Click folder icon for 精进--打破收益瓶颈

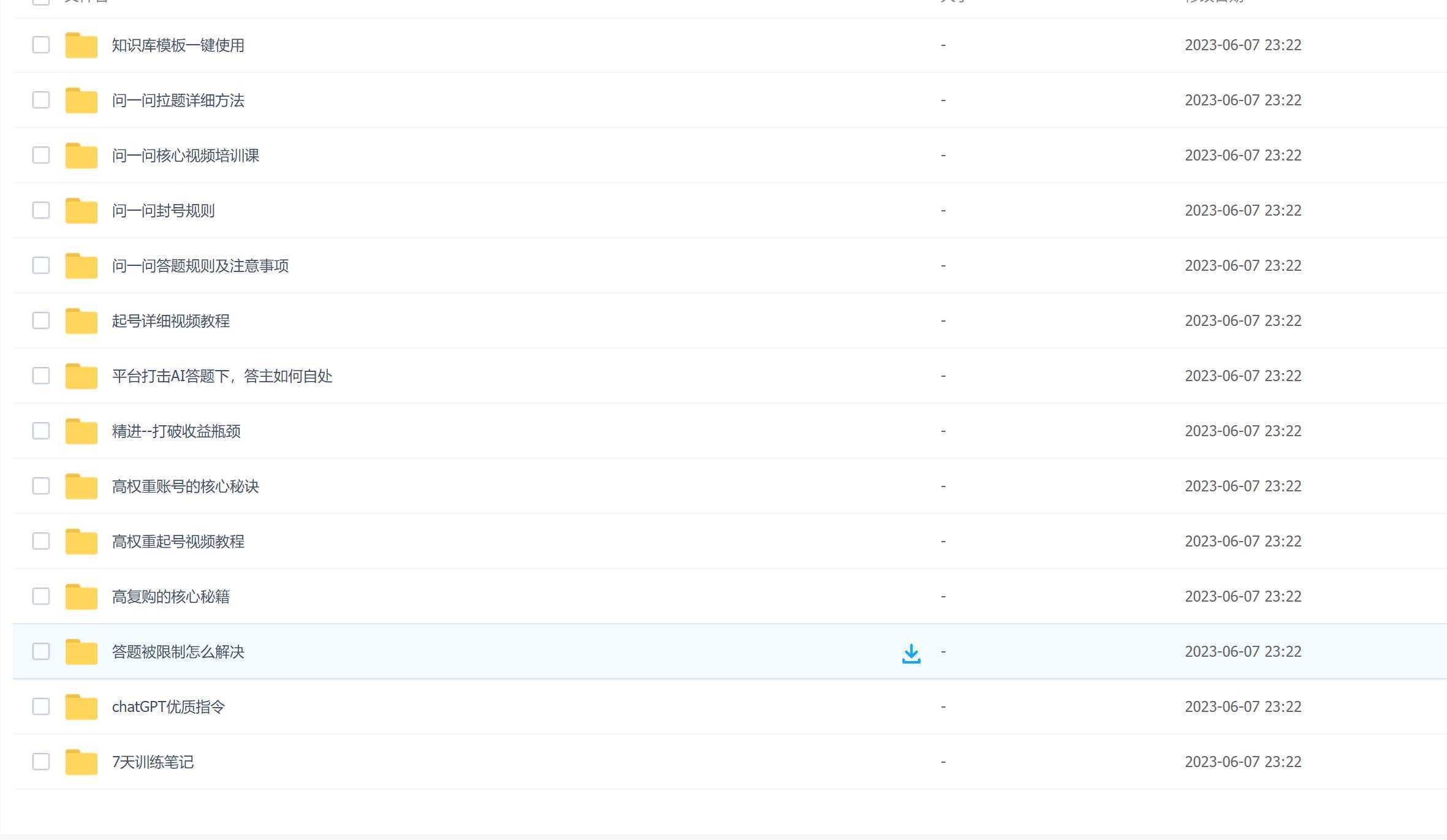pos(82,432)
